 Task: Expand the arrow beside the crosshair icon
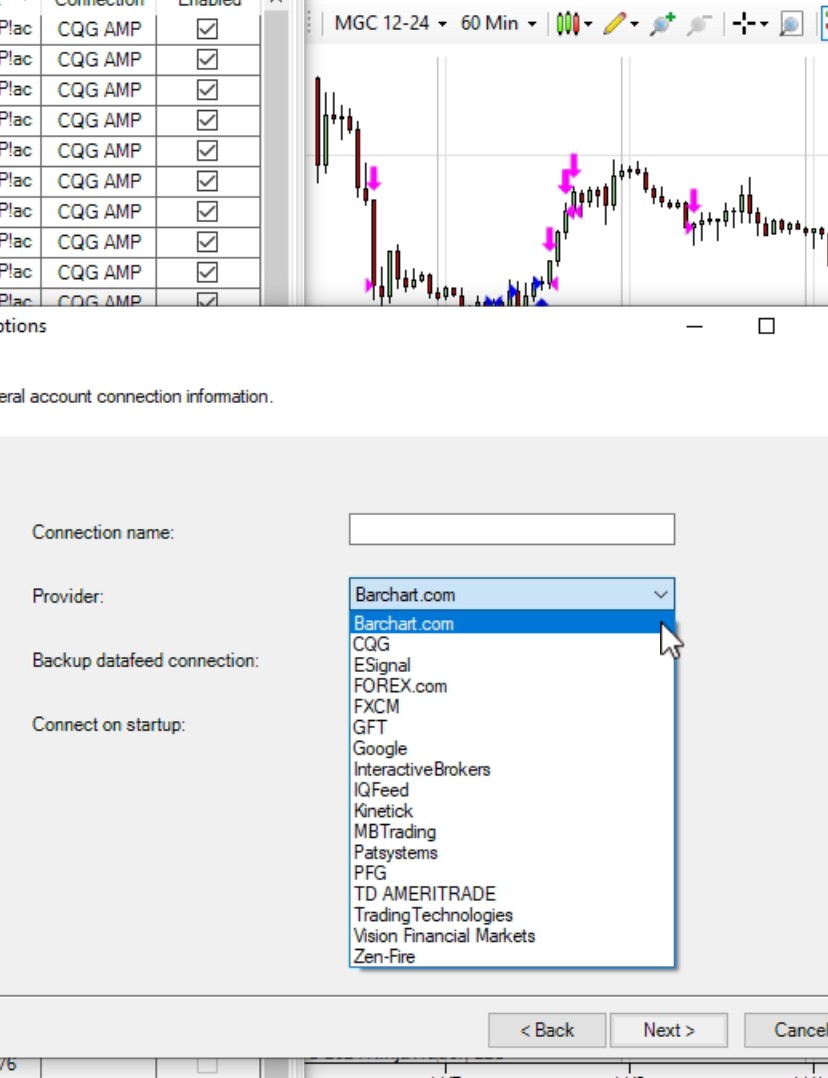pos(764,25)
